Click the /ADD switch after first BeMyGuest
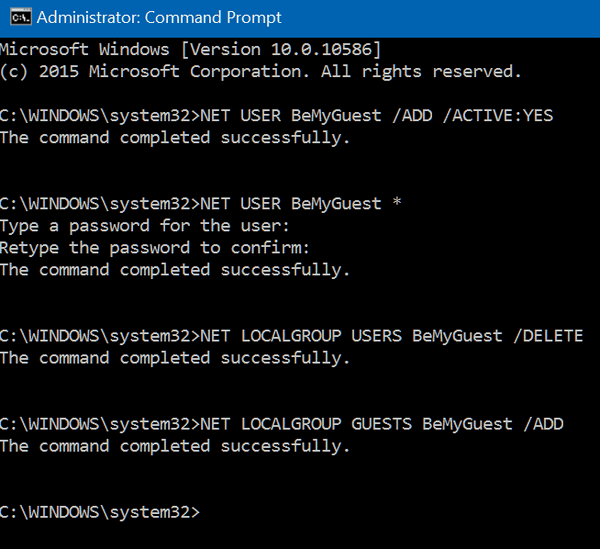Screen dimensions: 600x549 pyautogui.click(x=412, y=116)
